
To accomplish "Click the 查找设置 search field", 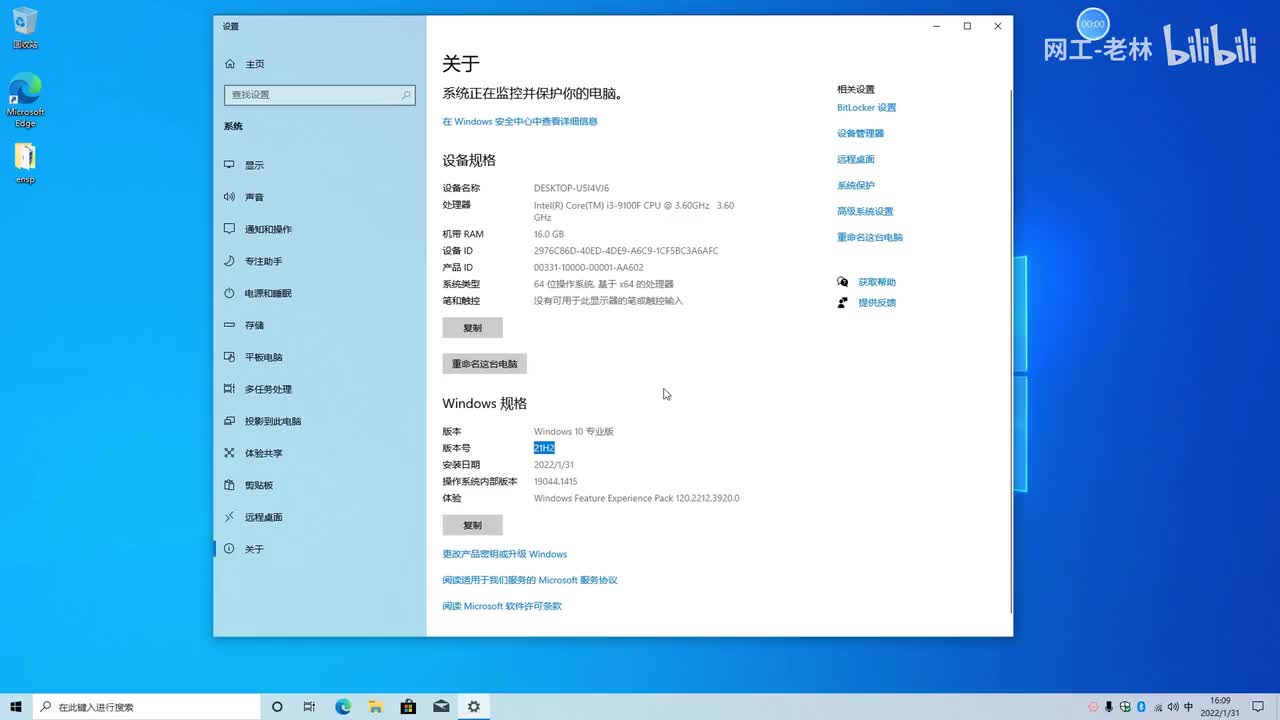I will [320, 95].
